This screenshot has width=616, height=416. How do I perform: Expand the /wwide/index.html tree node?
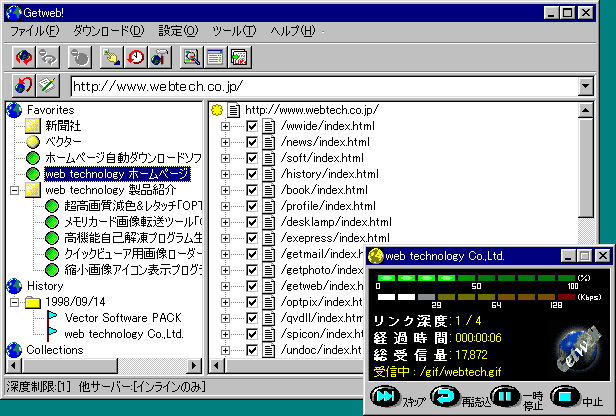click(226, 126)
